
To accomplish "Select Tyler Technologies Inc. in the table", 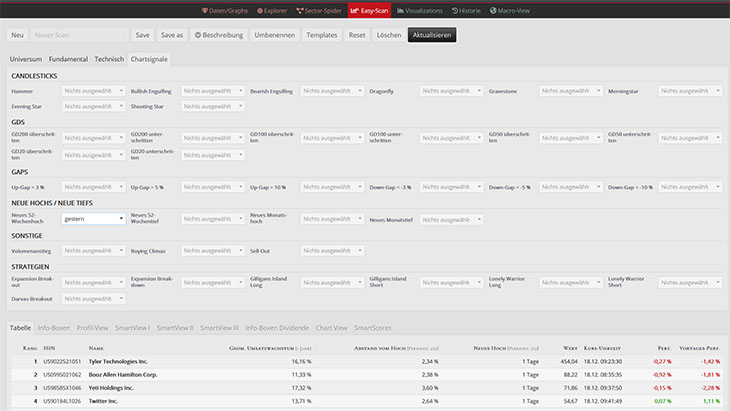I will (x=118, y=361).
